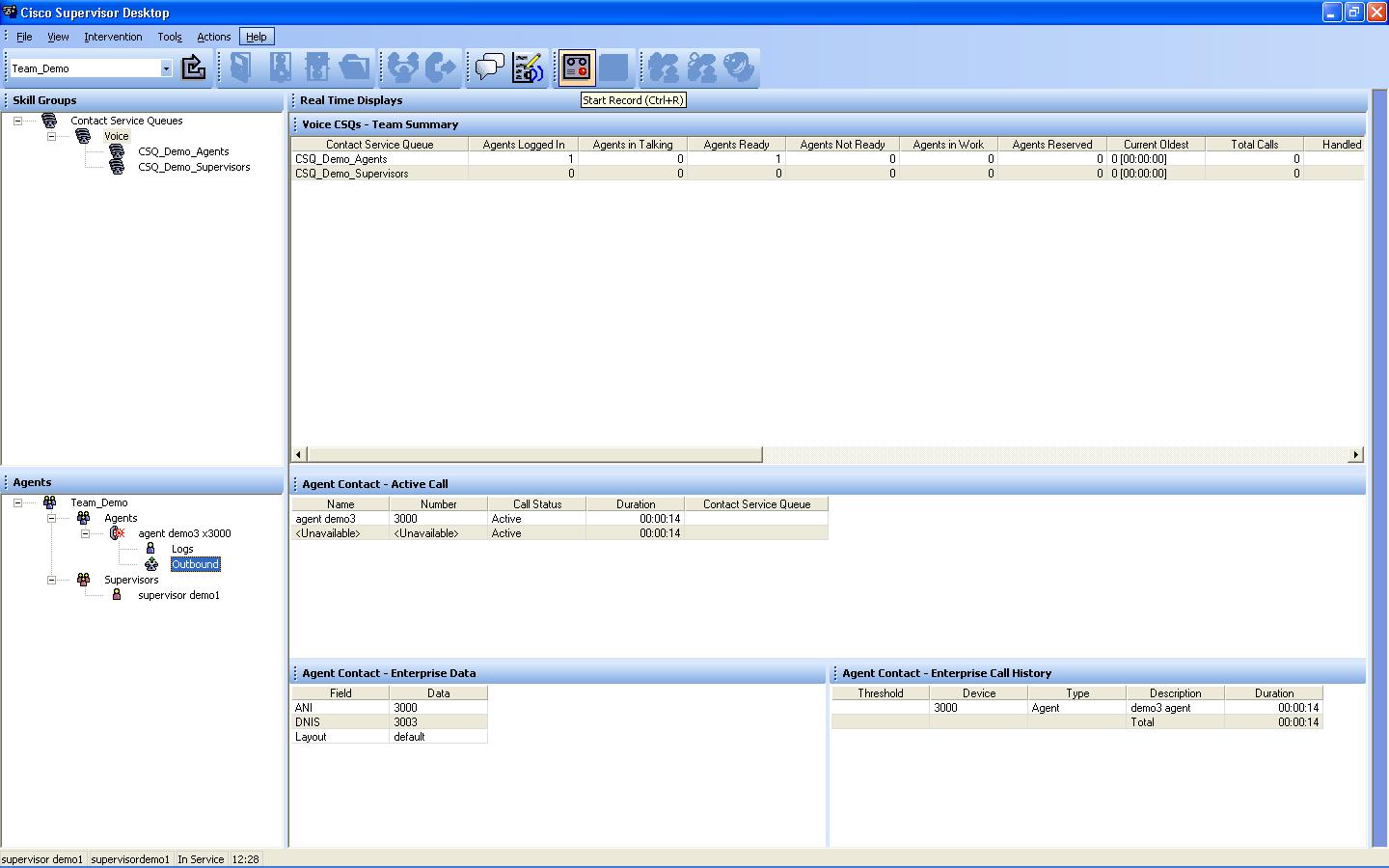The width and height of the screenshot is (1389, 868).
Task: Open the File menu
Action: (24, 37)
